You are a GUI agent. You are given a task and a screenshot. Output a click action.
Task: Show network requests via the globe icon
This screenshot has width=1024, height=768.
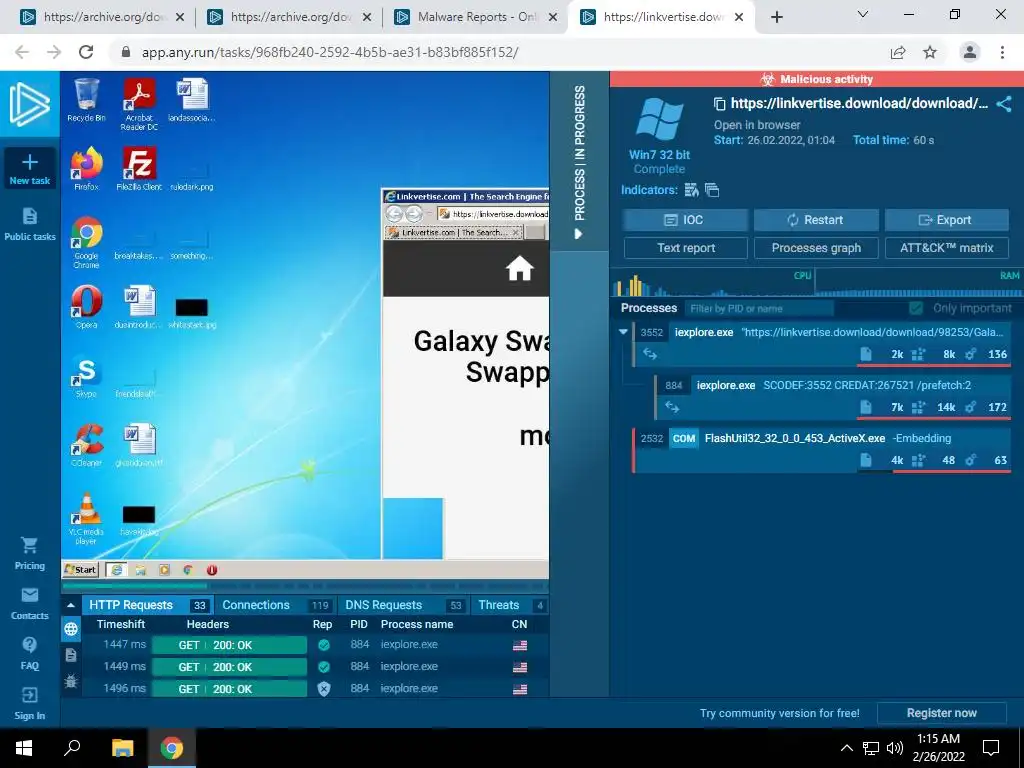(x=71, y=629)
